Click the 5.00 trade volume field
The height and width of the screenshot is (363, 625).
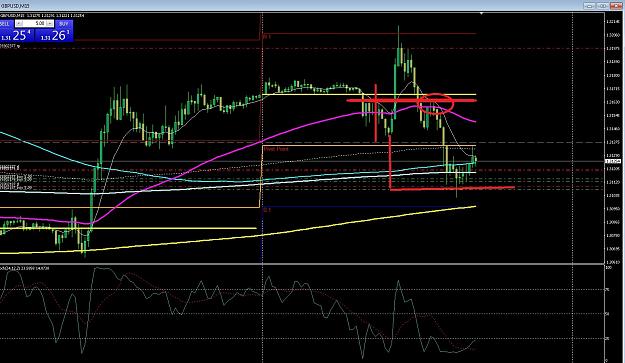pyautogui.click(x=34, y=24)
